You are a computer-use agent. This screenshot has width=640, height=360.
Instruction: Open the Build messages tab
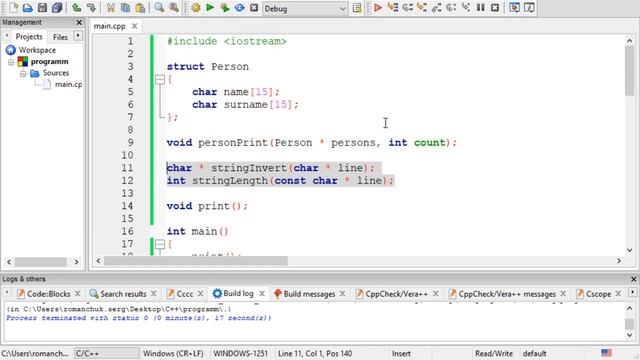tap(309, 294)
